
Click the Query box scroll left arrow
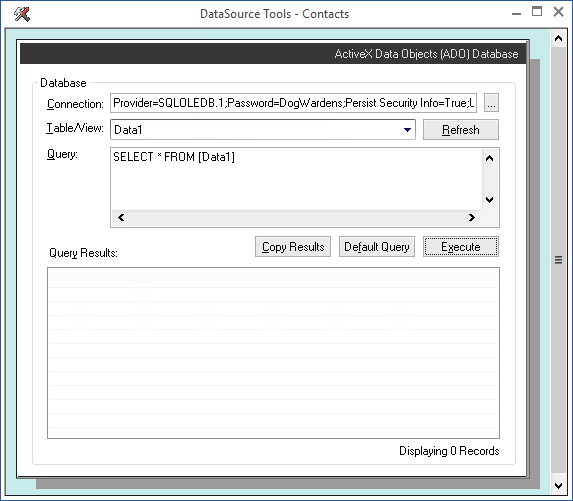[x=121, y=217]
